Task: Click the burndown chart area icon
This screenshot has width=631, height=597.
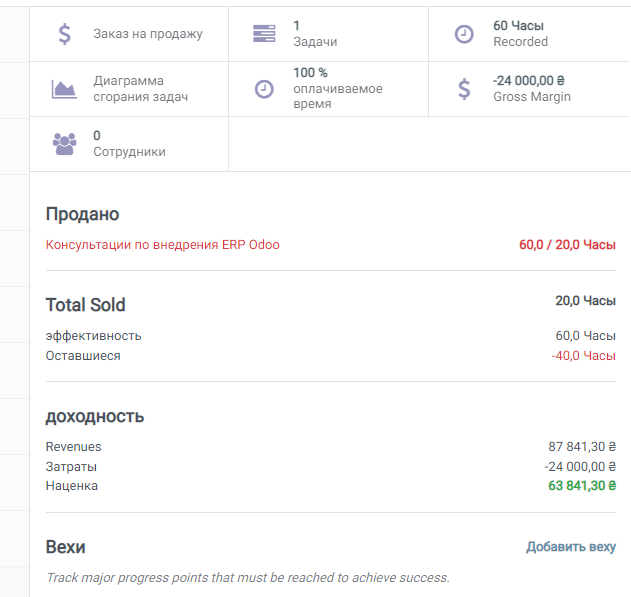Action: [x=64, y=89]
